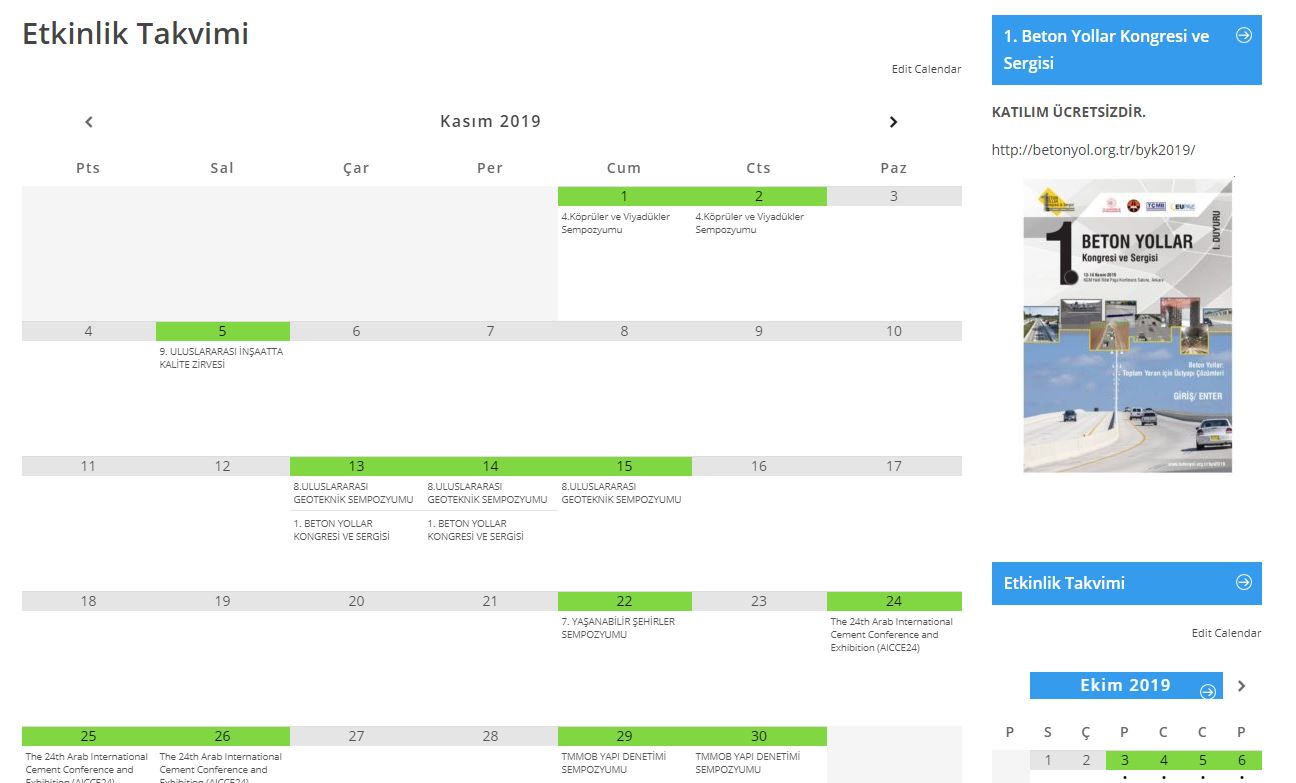This screenshot has width=1296, height=783.
Task: Click Kasım 2019 month title
Action: tap(490, 122)
